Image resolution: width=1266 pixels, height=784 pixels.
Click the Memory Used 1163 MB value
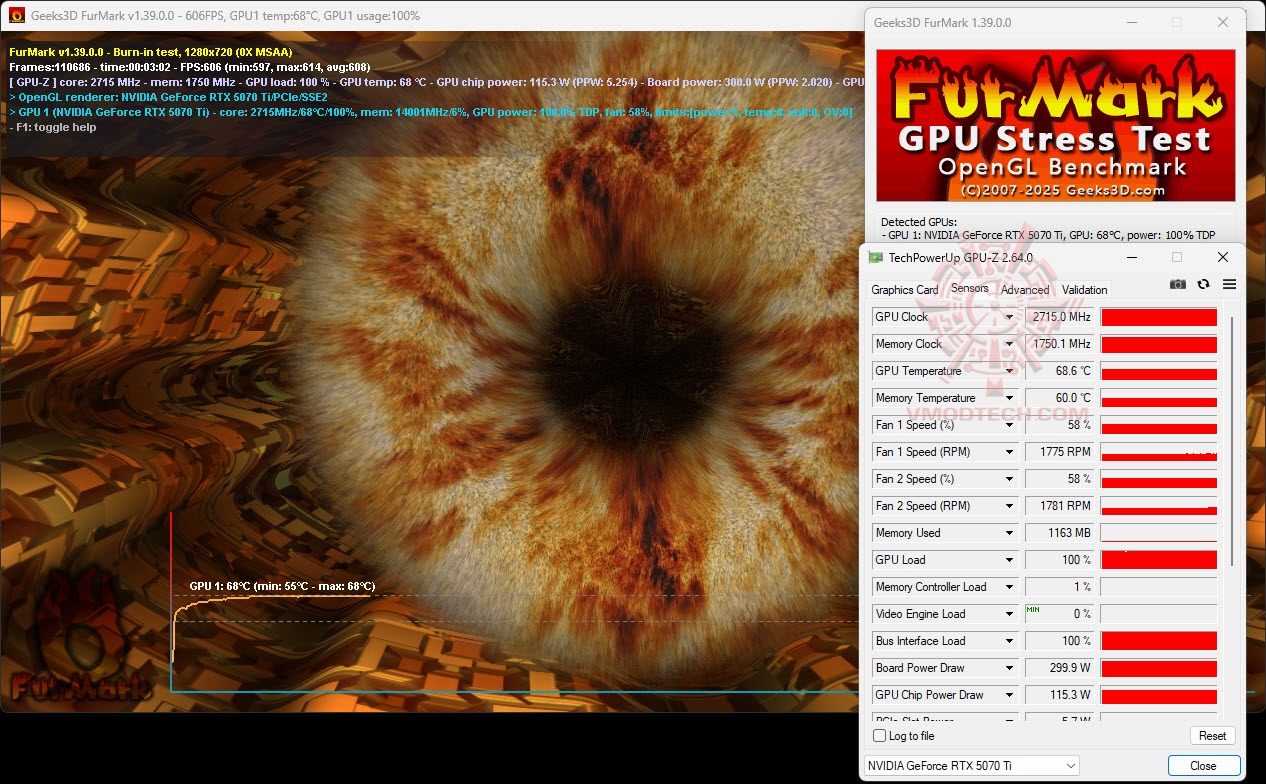(x=1060, y=533)
